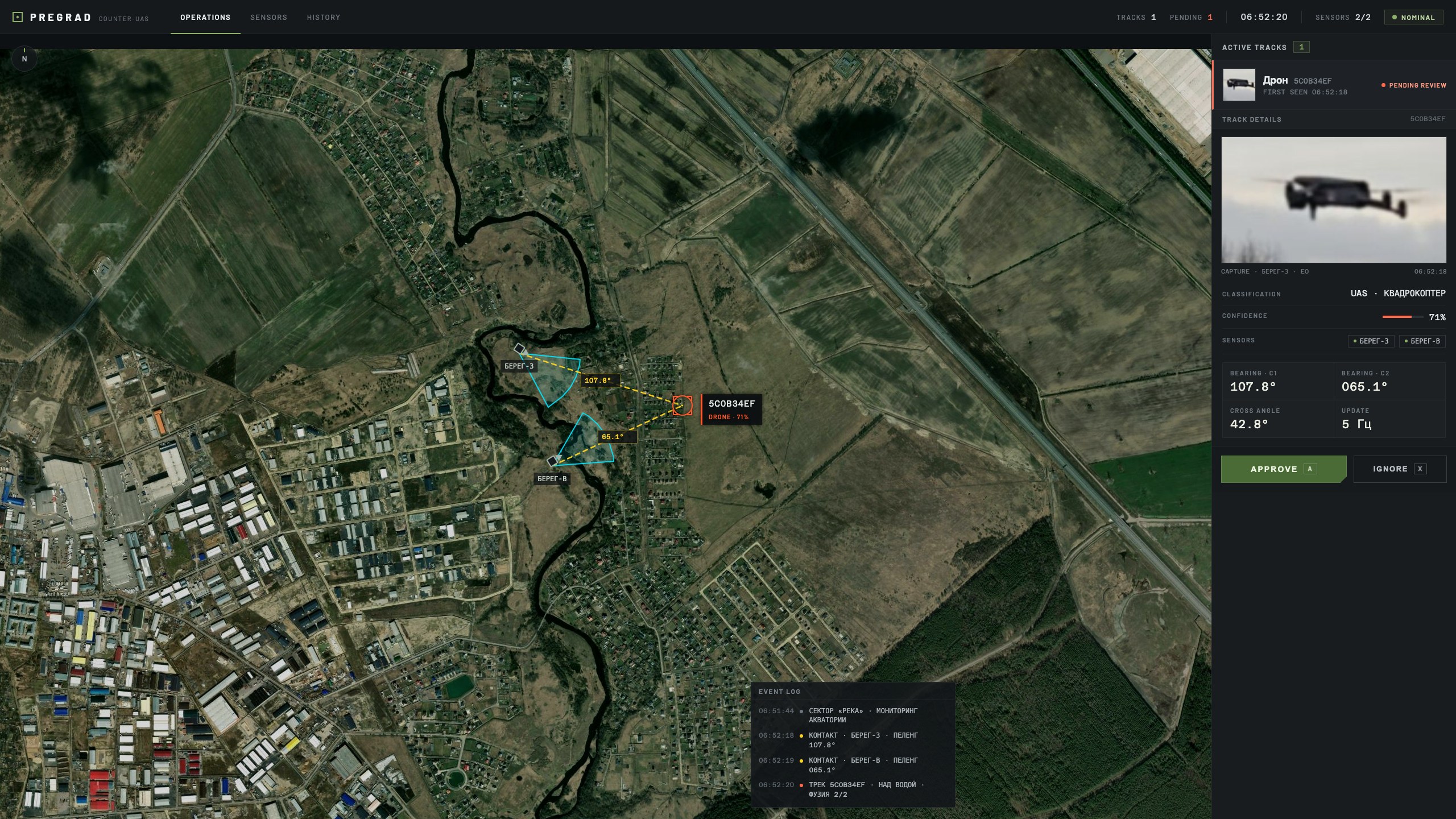Switch to the Sensors tab
This screenshot has height=819, width=1456.
268,17
